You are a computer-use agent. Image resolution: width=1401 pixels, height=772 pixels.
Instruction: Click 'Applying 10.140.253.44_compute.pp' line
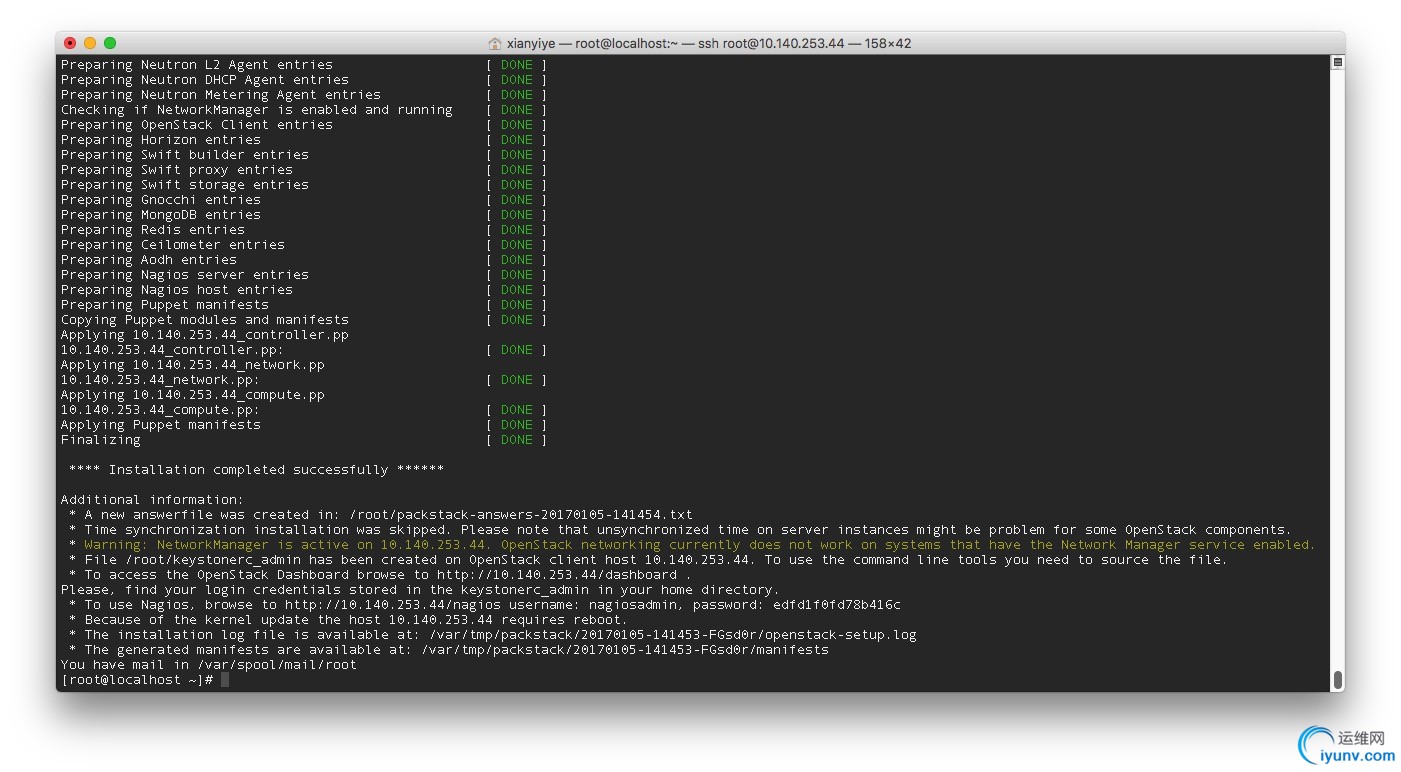point(193,395)
